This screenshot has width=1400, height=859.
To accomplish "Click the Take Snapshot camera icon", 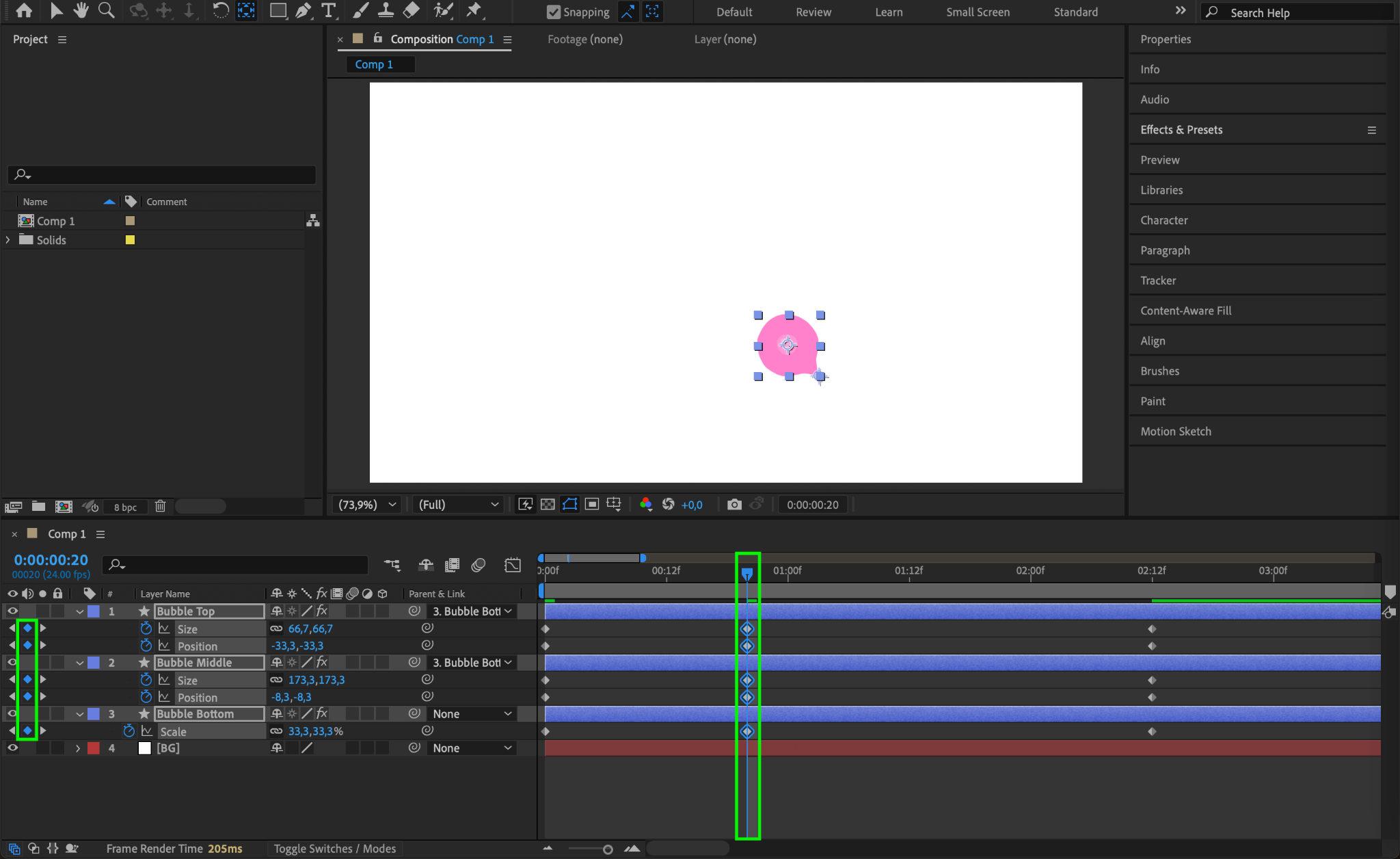I will [734, 505].
